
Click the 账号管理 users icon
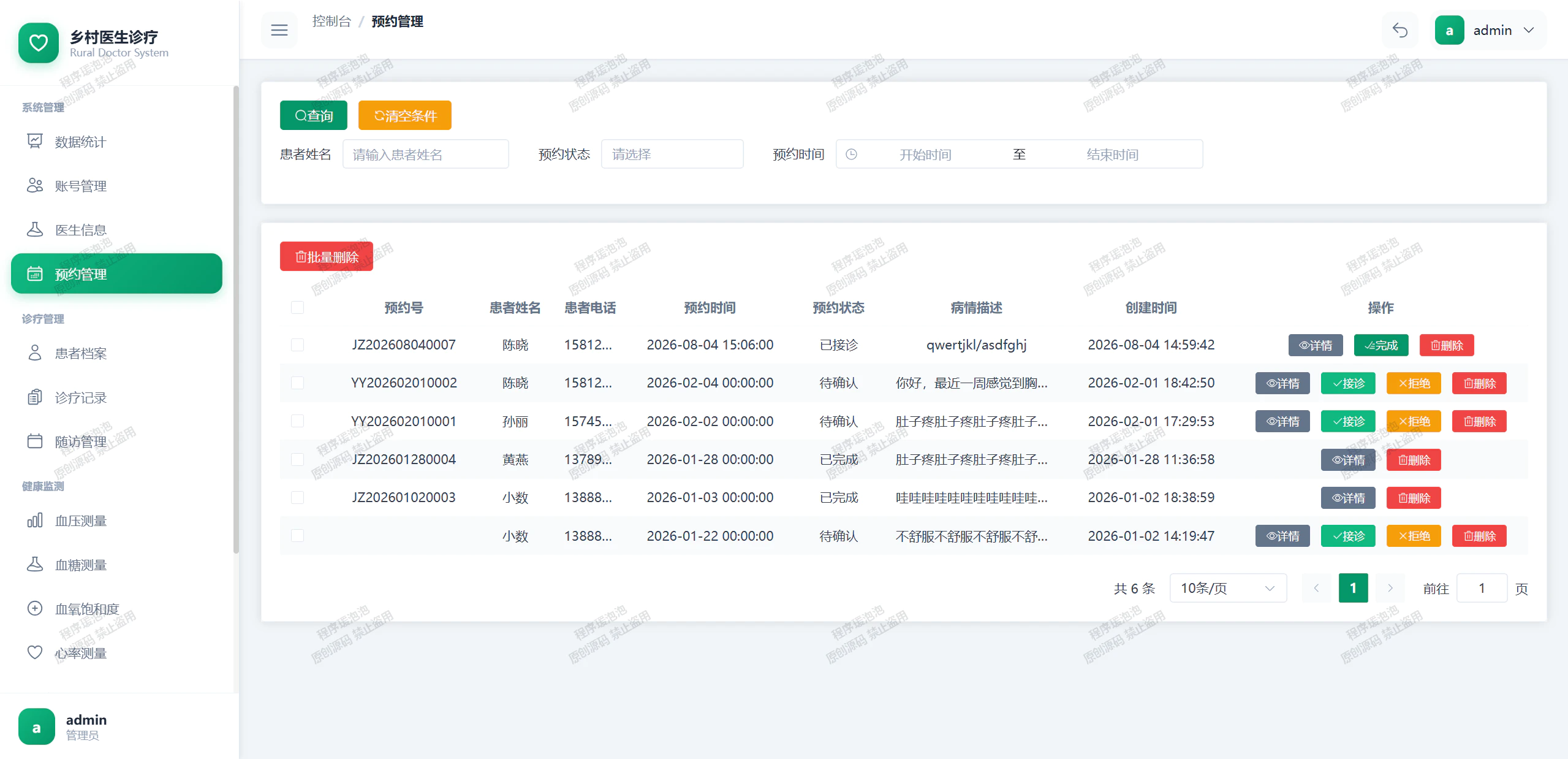35,185
